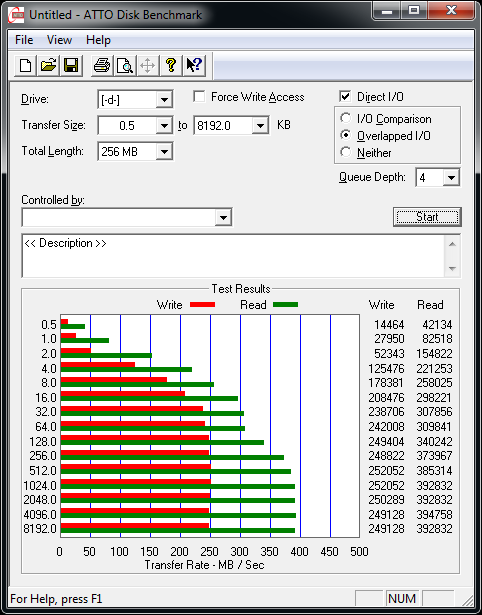Choose the Neither radio option

[x=346, y=152]
